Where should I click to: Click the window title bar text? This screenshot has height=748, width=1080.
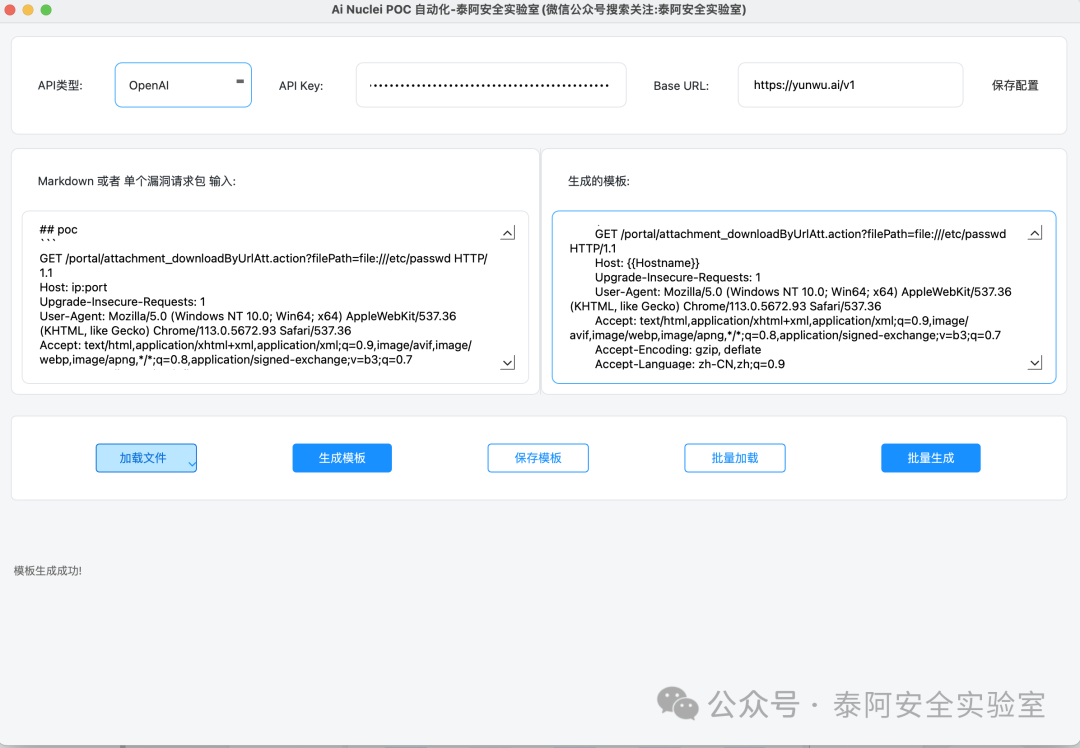[x=539, y=10]
